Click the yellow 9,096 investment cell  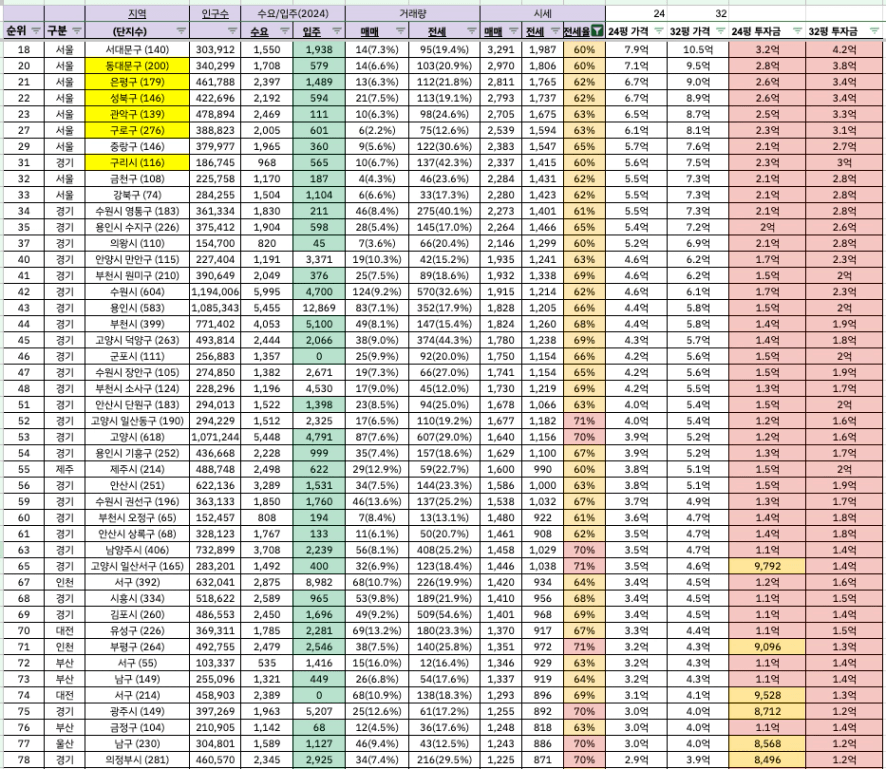[767, 647]
